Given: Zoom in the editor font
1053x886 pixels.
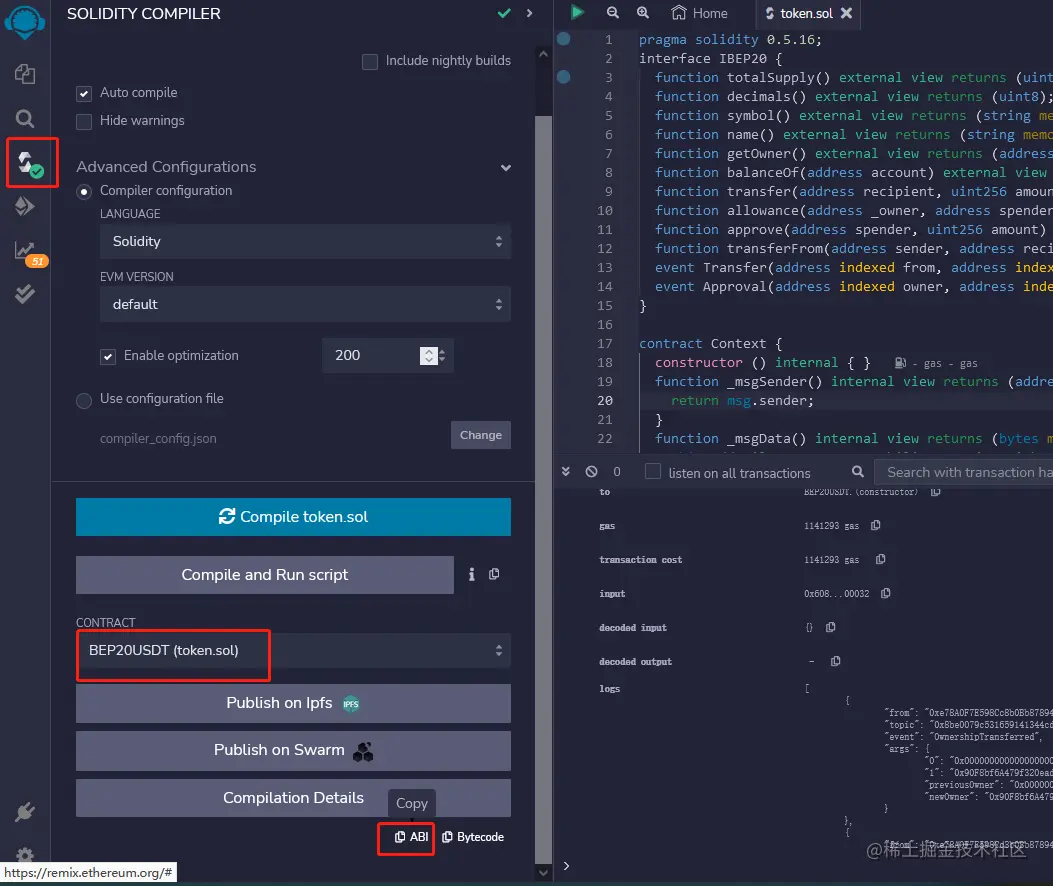Looking at the screenshot, I should [x=643, y=12].
